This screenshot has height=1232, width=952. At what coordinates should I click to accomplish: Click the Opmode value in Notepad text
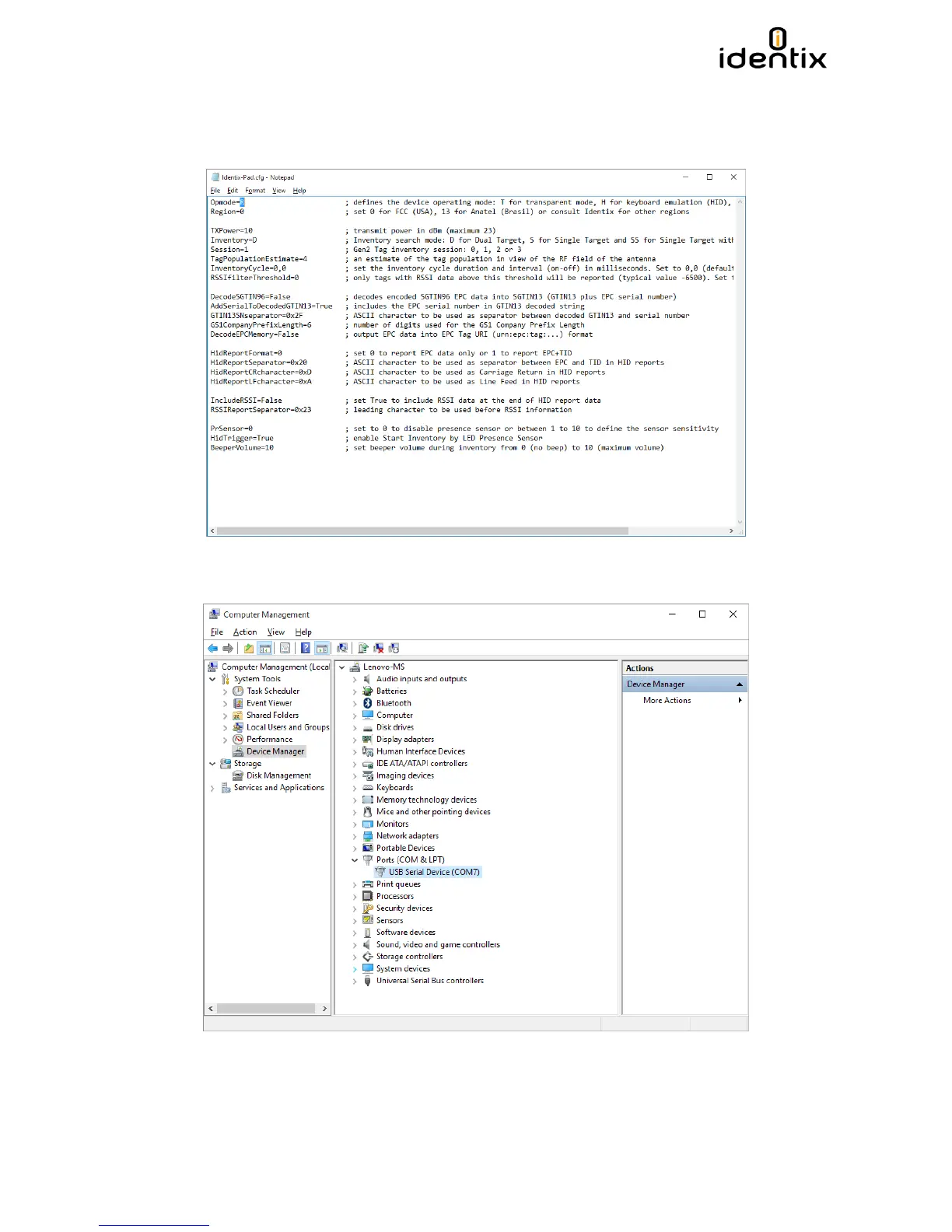coord(242,202)
